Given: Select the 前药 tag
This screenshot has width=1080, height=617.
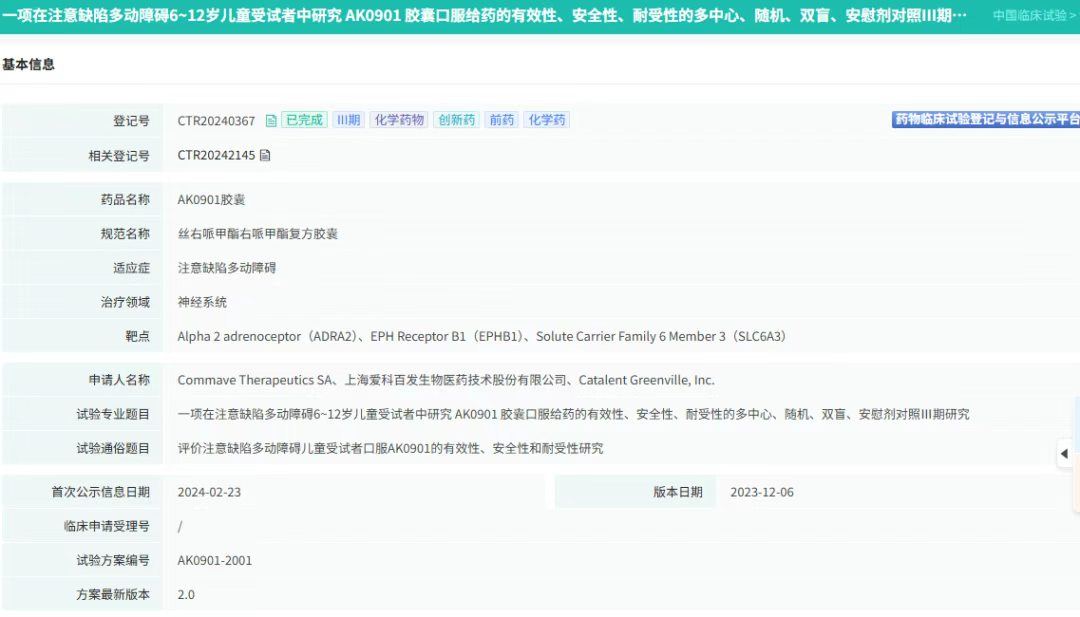Looking at the screenshot, I should tap(501, 120).
